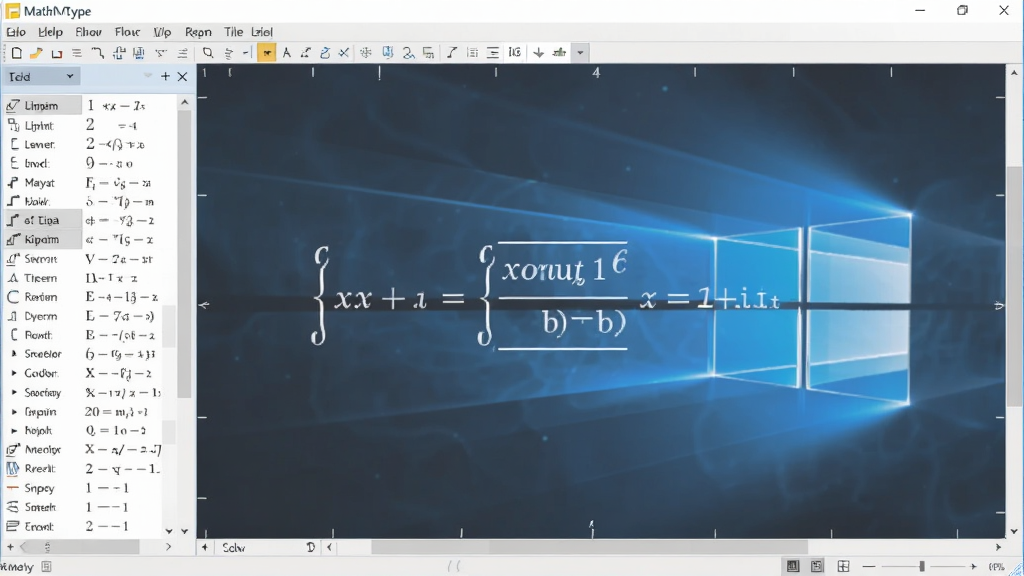Expand the Gmpiin tree item

[x=14, y=412]
